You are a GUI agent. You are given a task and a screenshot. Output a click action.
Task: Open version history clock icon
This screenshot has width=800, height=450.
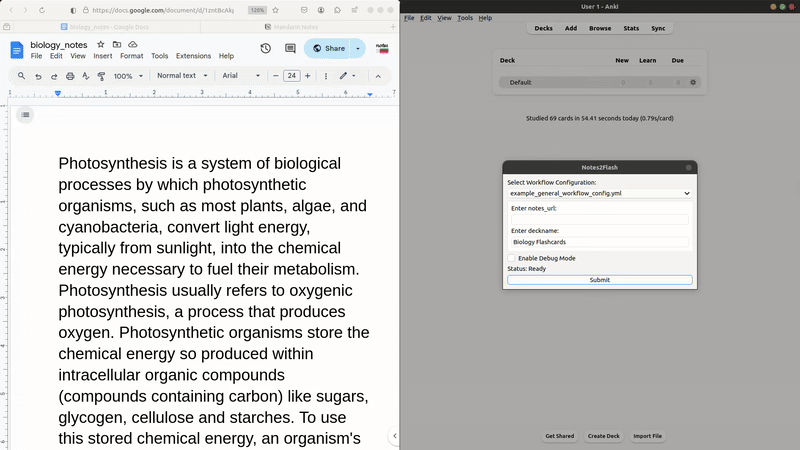click(265, 48)
